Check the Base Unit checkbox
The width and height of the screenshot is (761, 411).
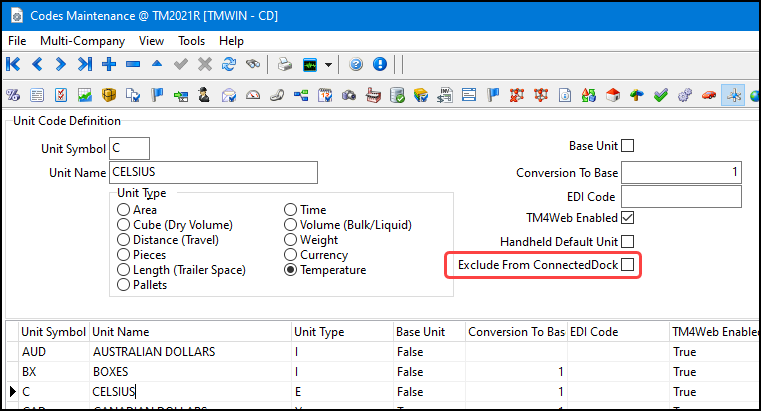(x=627, y=146)
